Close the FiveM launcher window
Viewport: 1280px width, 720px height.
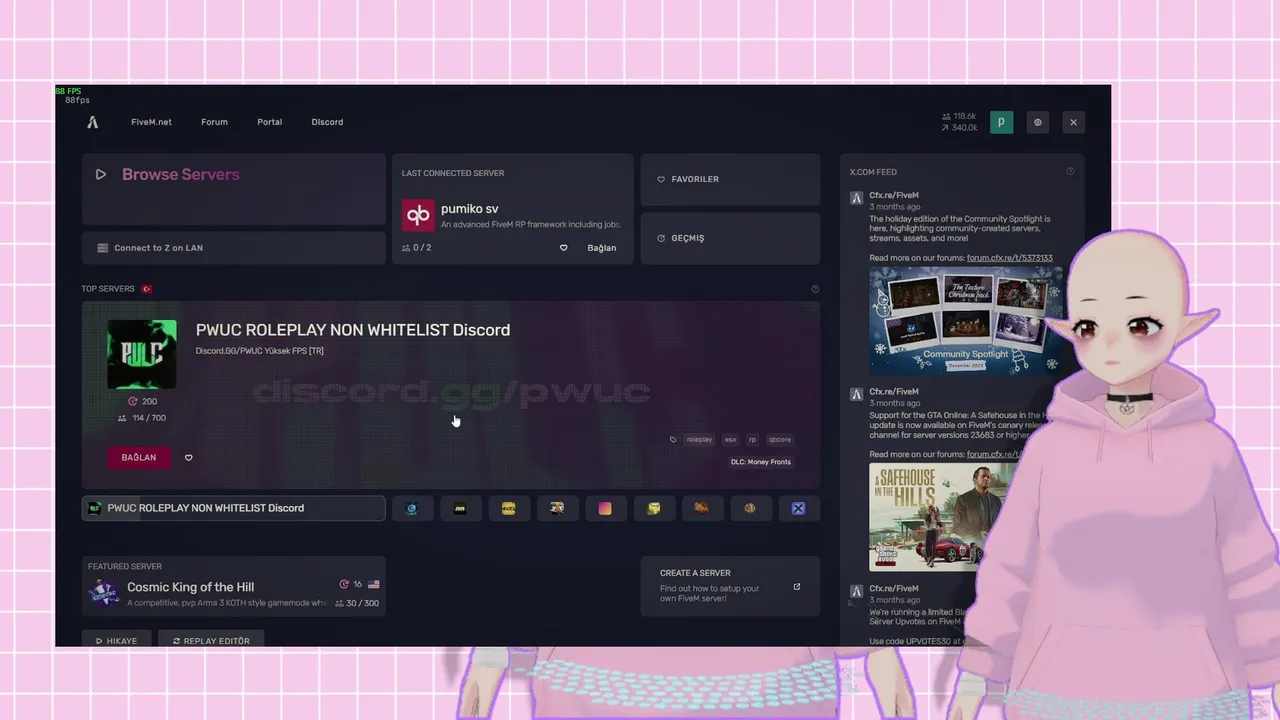pos(1073,122)
